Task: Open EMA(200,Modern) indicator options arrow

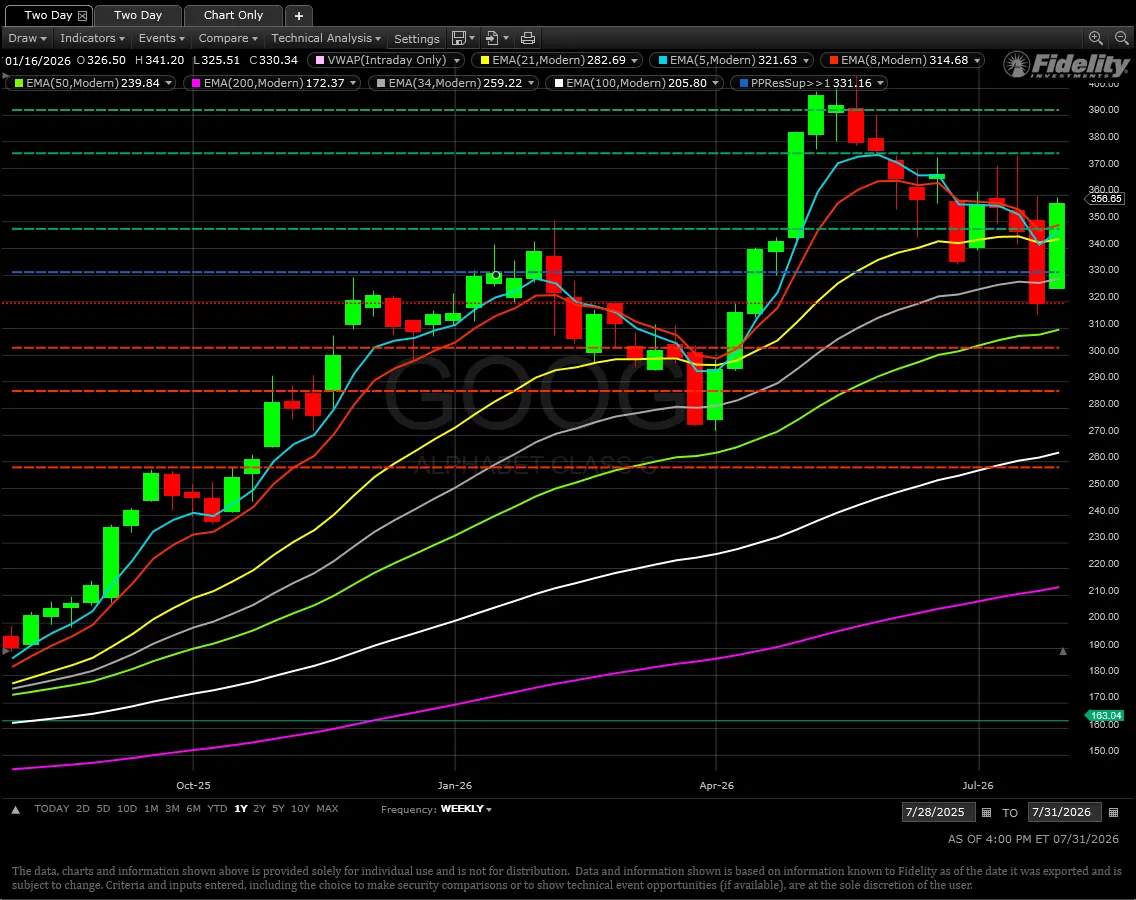Action: (x=354, y=83)
